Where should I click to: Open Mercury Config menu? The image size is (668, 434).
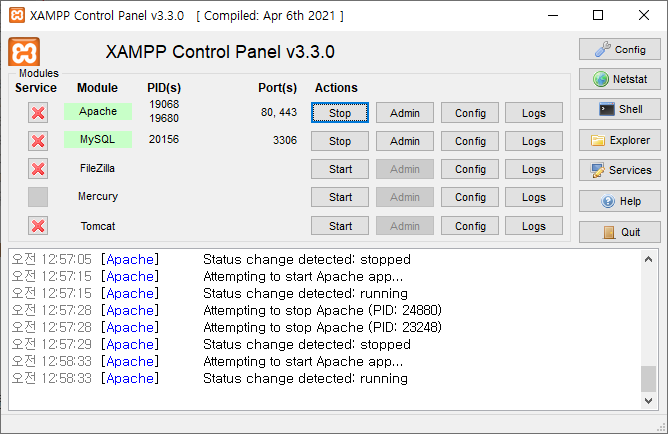(470, 197)
